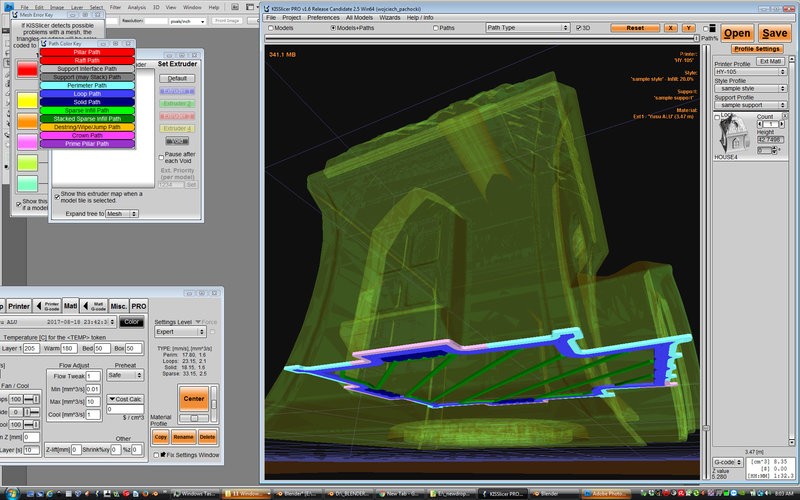The image size is (800, 500).
Task: Click the orange Open button
Action: coord(737,33)
